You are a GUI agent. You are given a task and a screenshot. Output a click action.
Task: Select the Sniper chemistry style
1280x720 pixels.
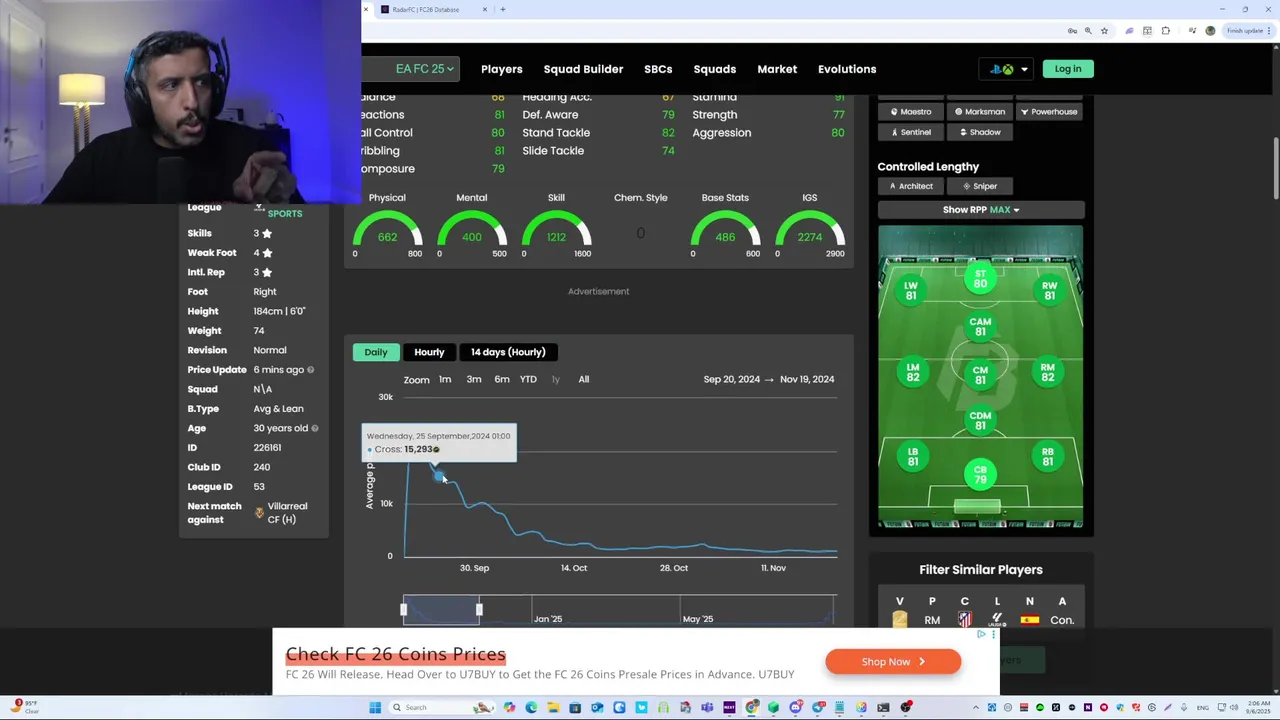[980, 186]
